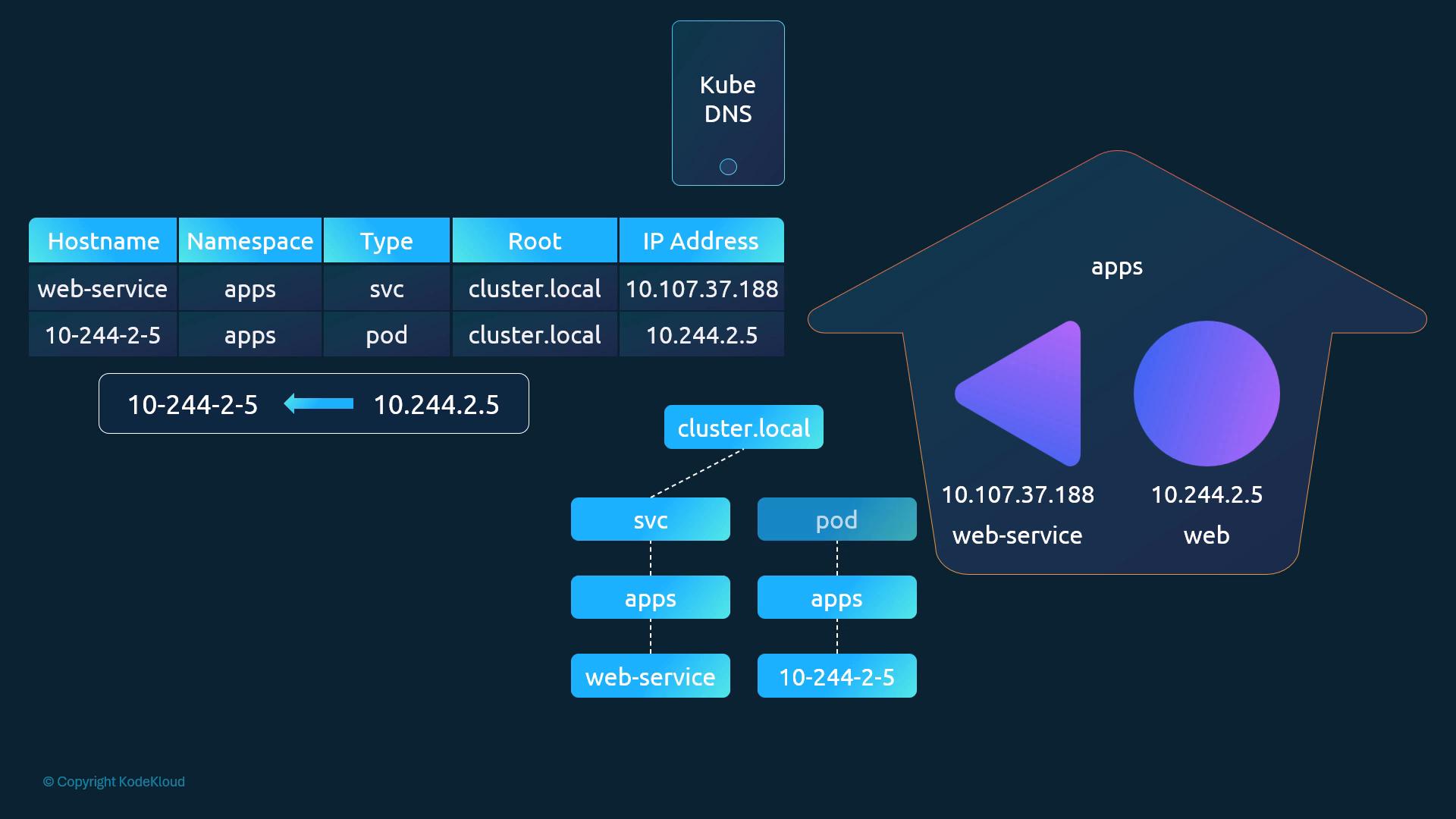
Task: Click 10.244.2.5 cell in IP Address column
Action: pos(701,334)
